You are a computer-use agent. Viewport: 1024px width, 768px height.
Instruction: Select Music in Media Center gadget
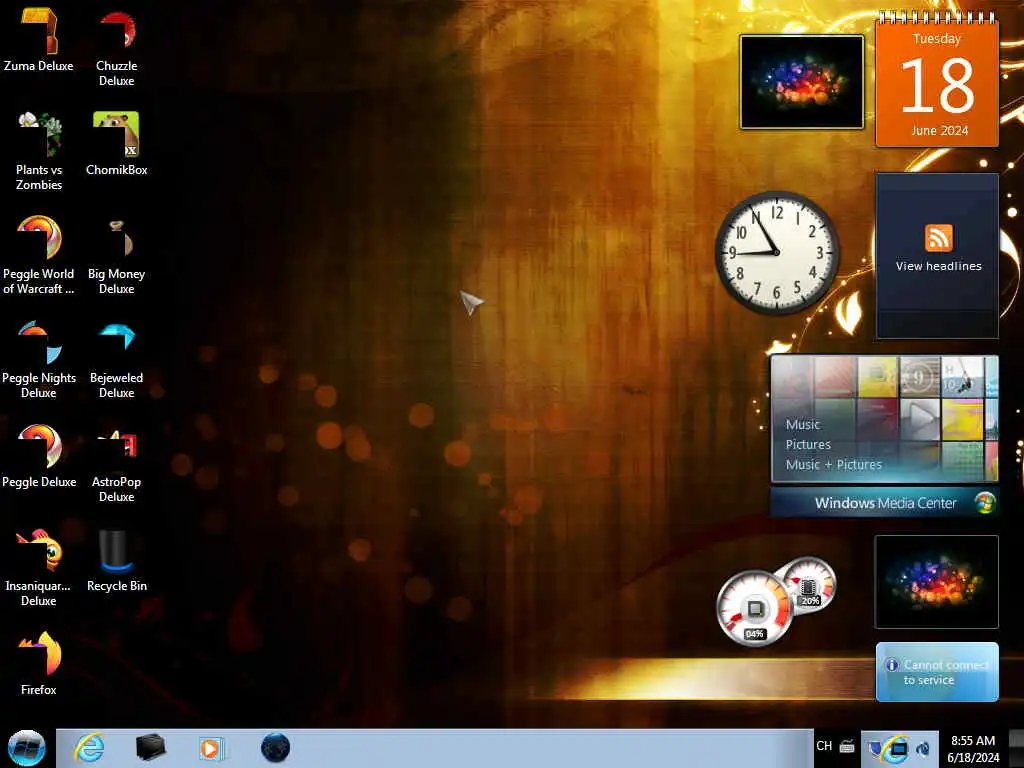click(803, 424)
